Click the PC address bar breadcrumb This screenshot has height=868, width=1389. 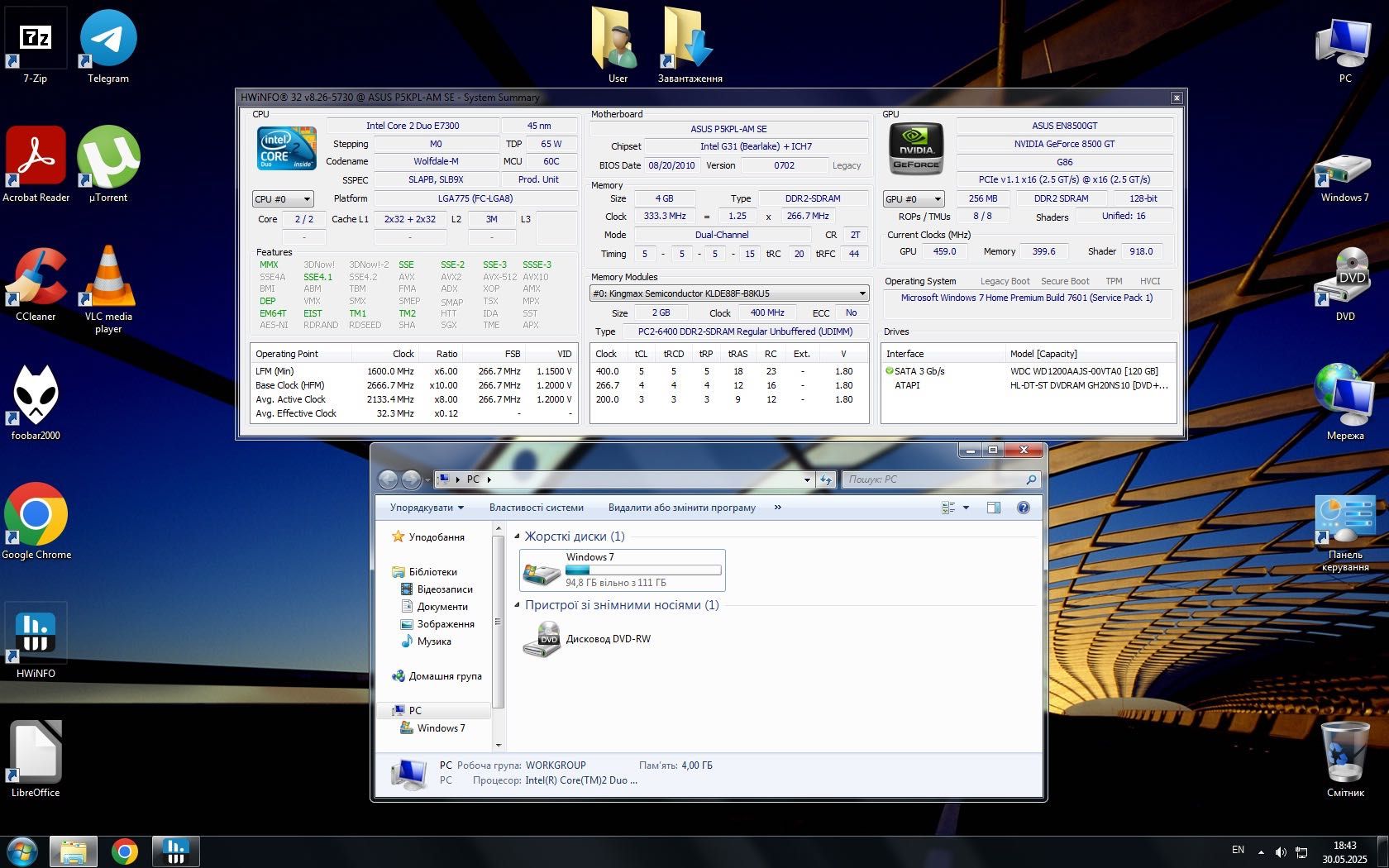(x=473, y=479)
